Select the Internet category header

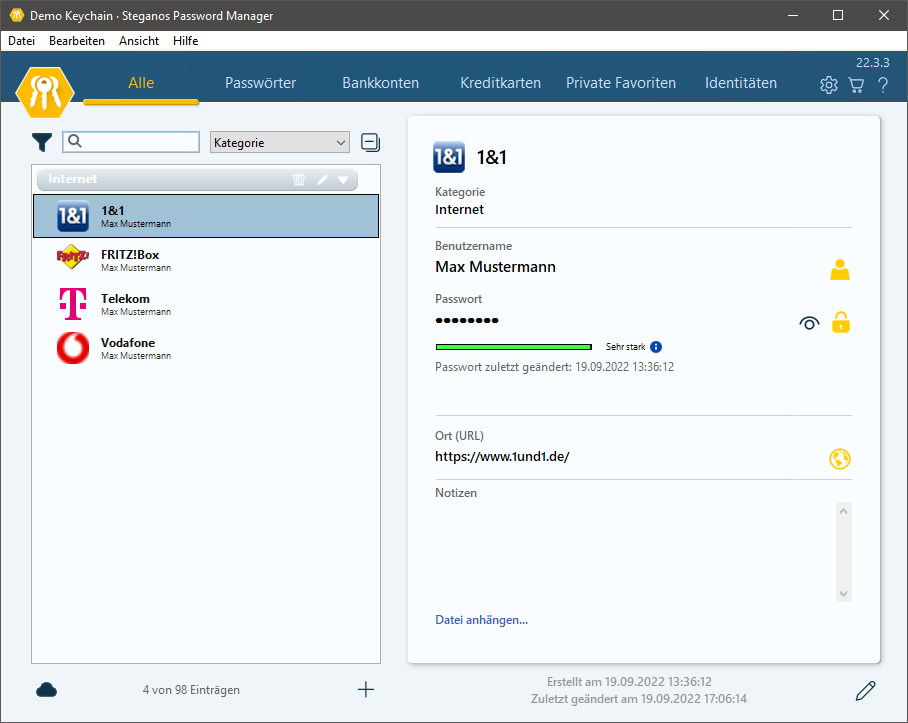pyautogui.click(x=197, y=179)
